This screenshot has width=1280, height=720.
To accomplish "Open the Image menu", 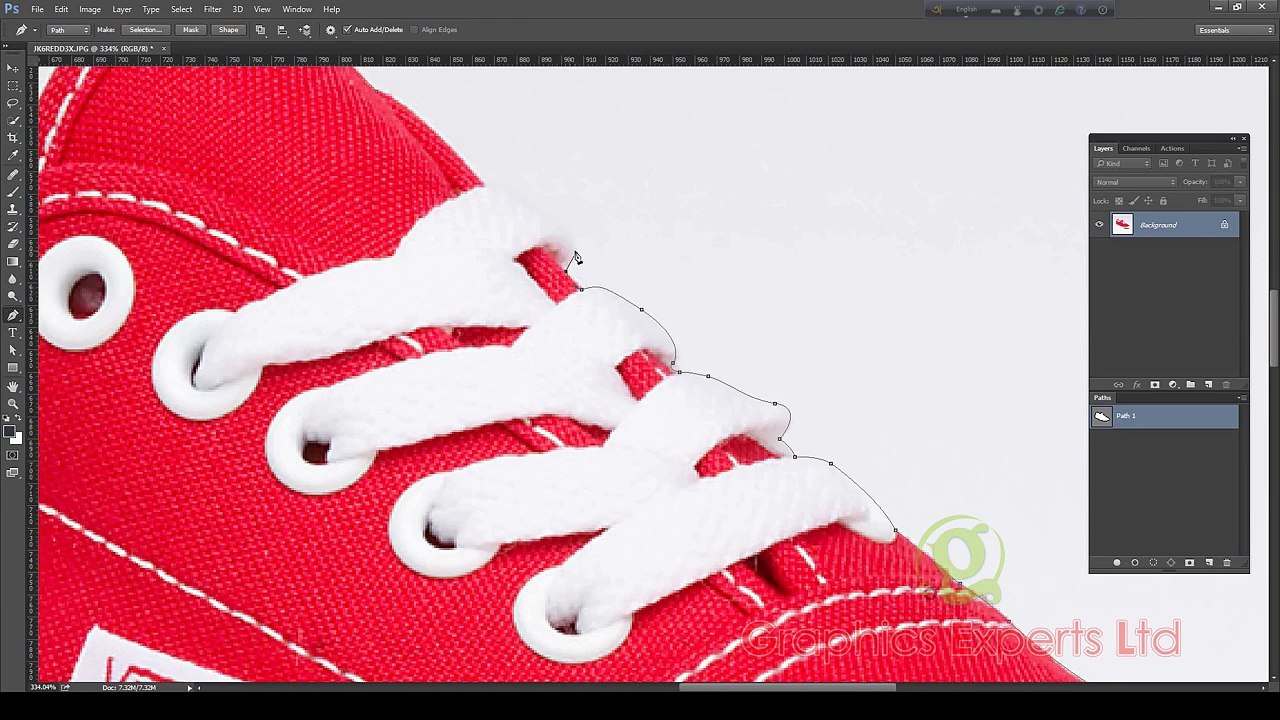I will (x=90, y=9).
